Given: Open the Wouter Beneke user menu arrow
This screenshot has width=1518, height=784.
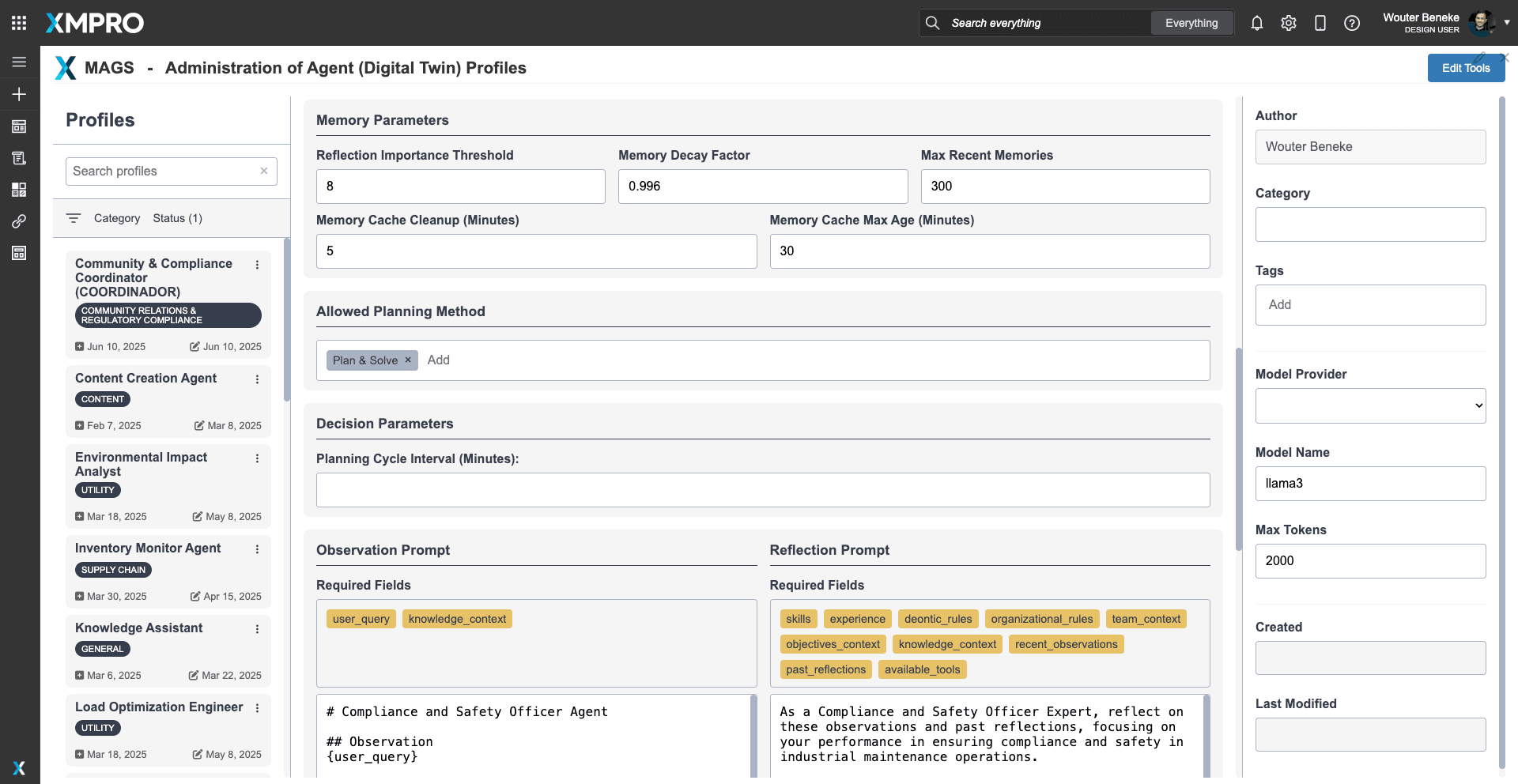Looking at the screenshot, I should pos(1506,23).
